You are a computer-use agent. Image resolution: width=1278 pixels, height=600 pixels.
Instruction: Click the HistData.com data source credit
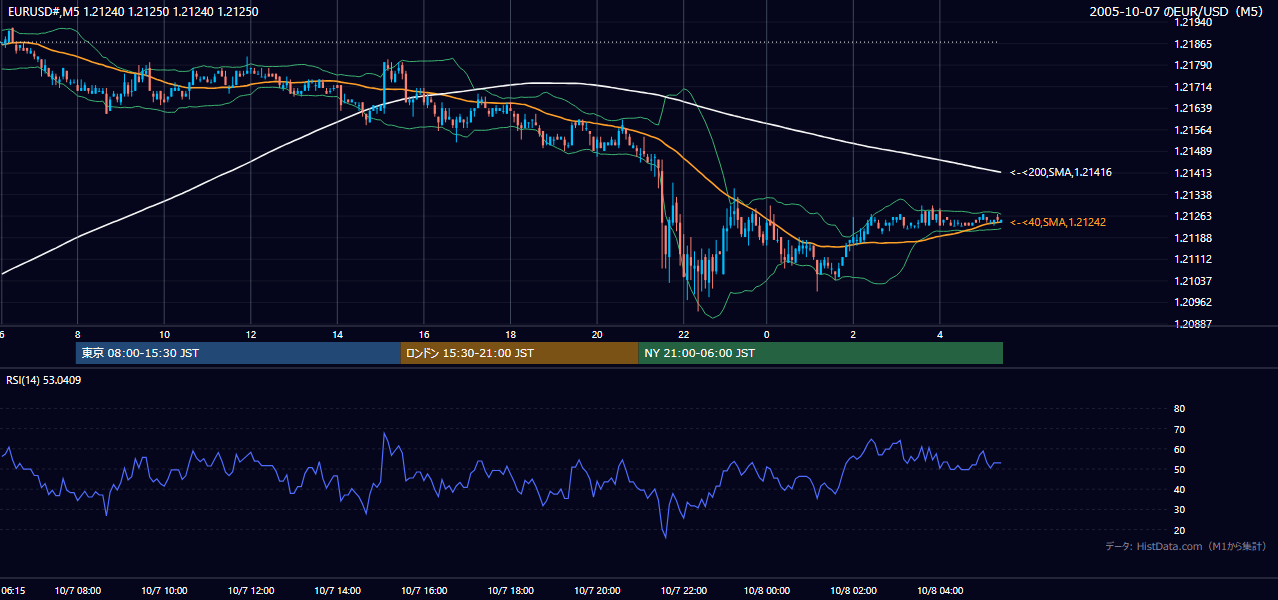[x=1186, y=546]
